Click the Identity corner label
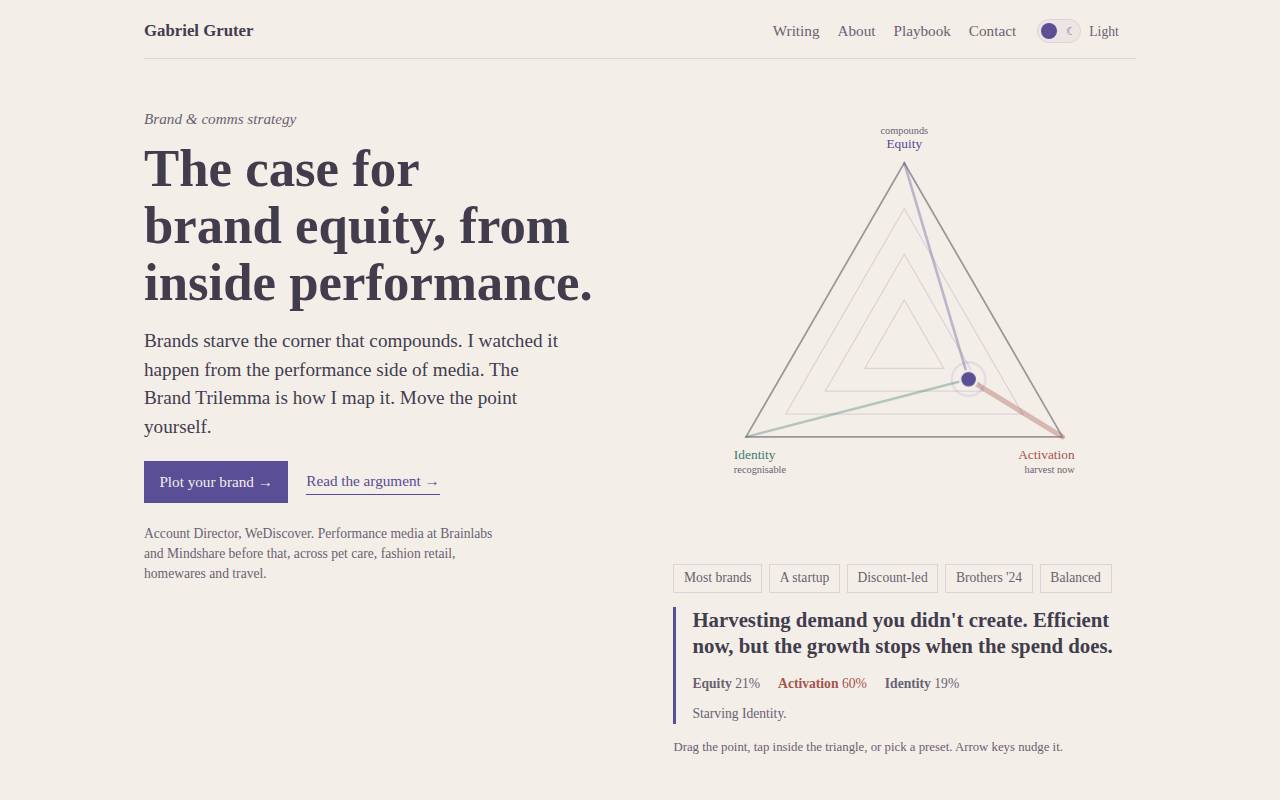 click(754, 455)
